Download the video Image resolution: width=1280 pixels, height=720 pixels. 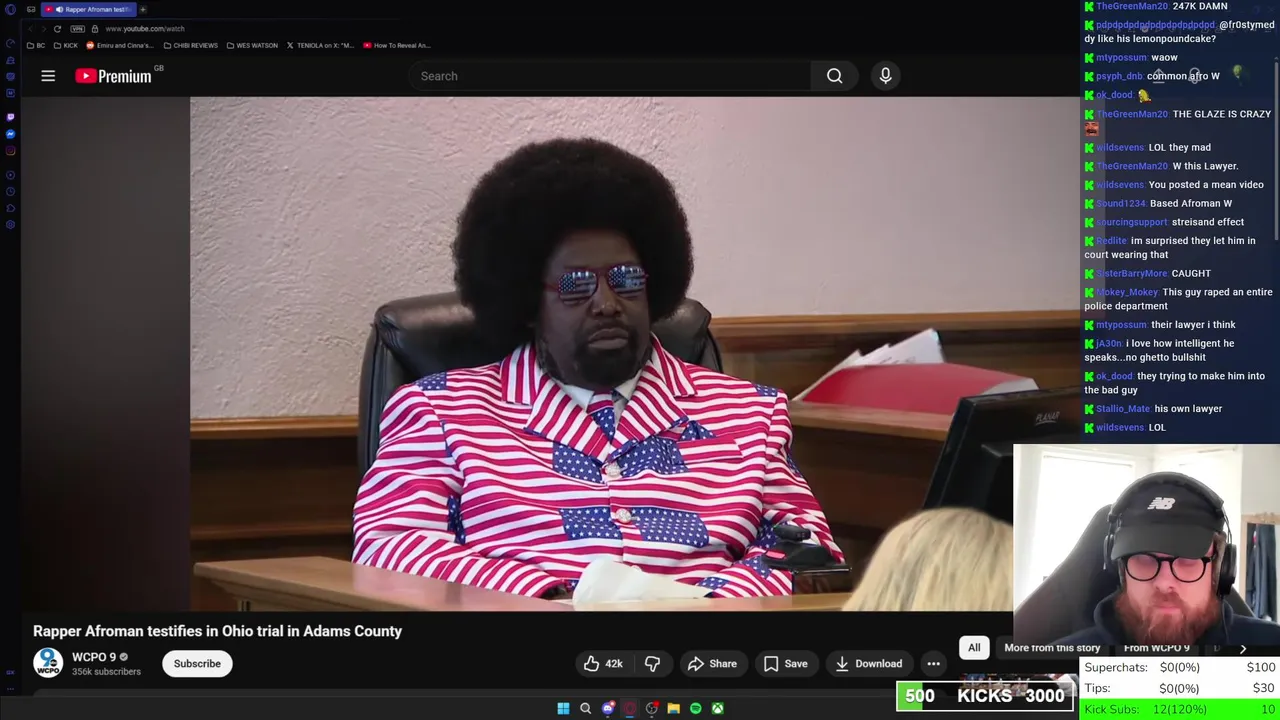pyautogui.click(x=868, y=664)
